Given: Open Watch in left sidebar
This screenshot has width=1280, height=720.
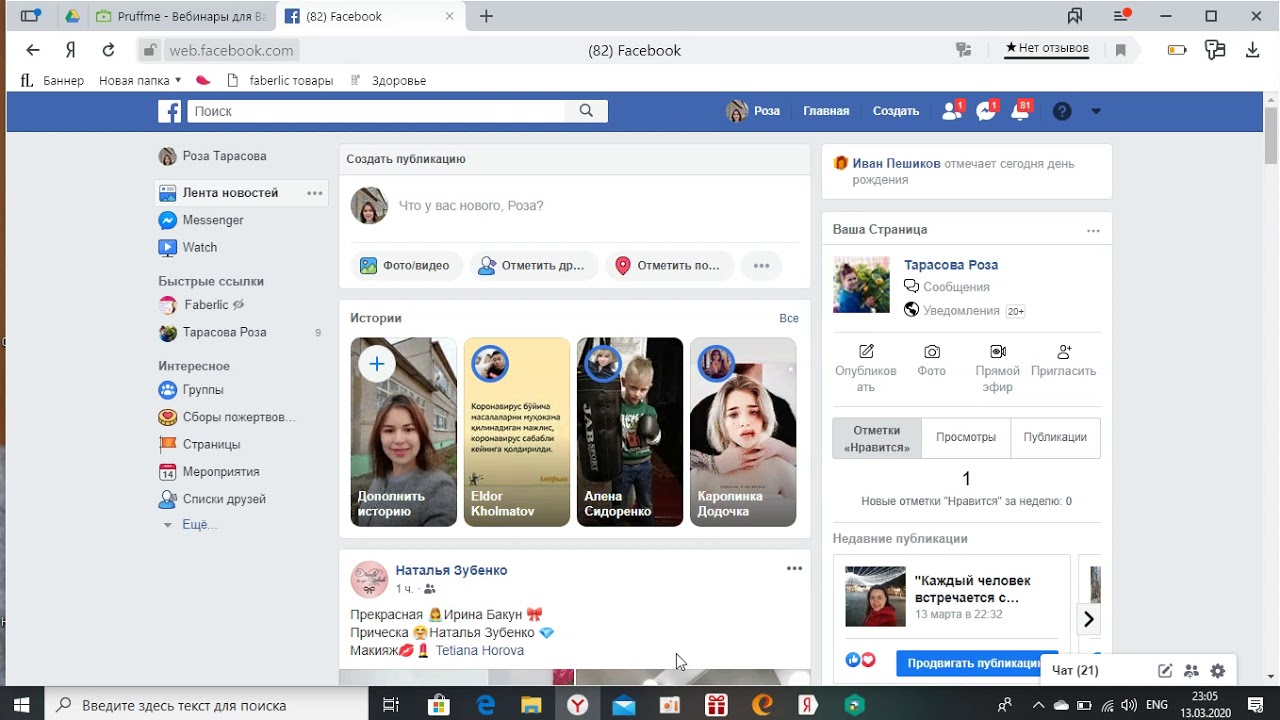Looking at the screenshot, I should point(199,247).
